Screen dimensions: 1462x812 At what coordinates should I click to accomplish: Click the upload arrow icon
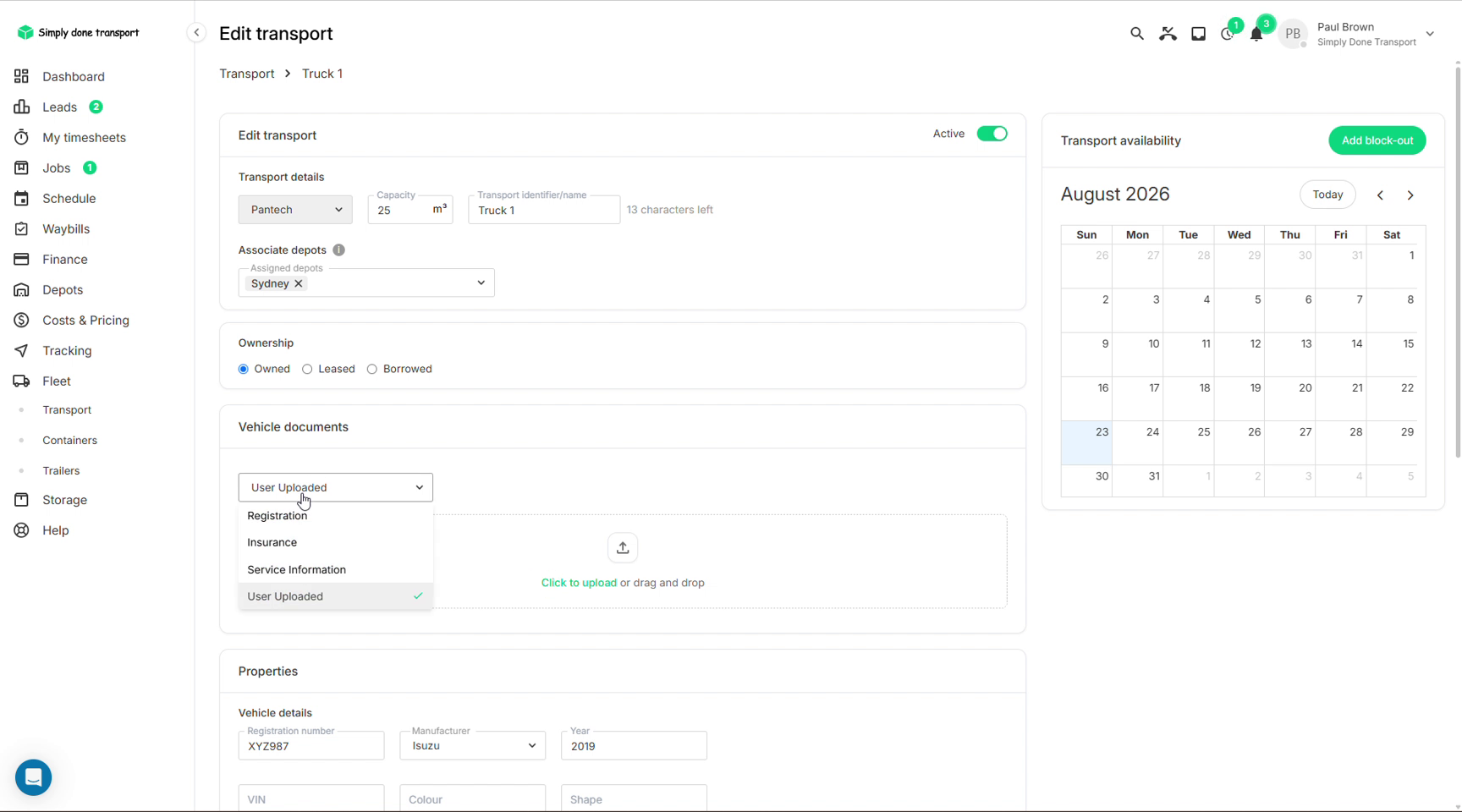(623, 548)
